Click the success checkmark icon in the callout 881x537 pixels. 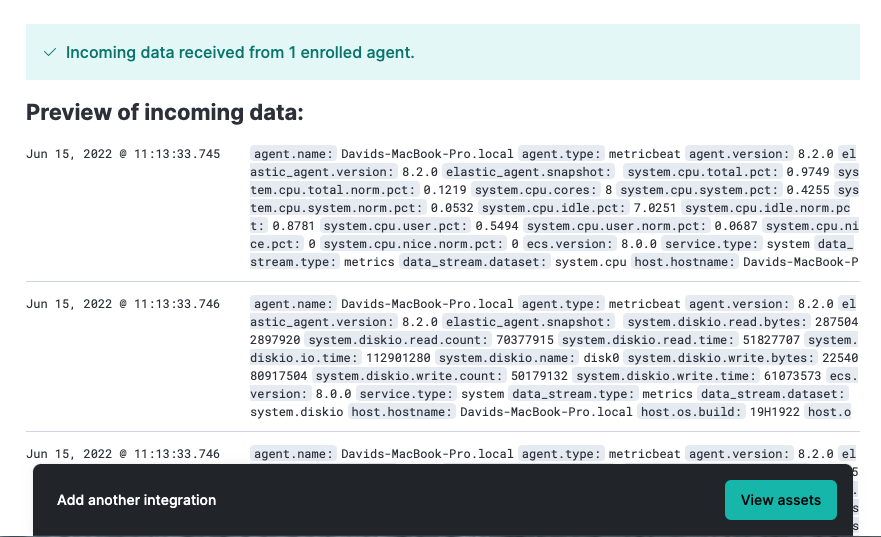pos(50,52)
